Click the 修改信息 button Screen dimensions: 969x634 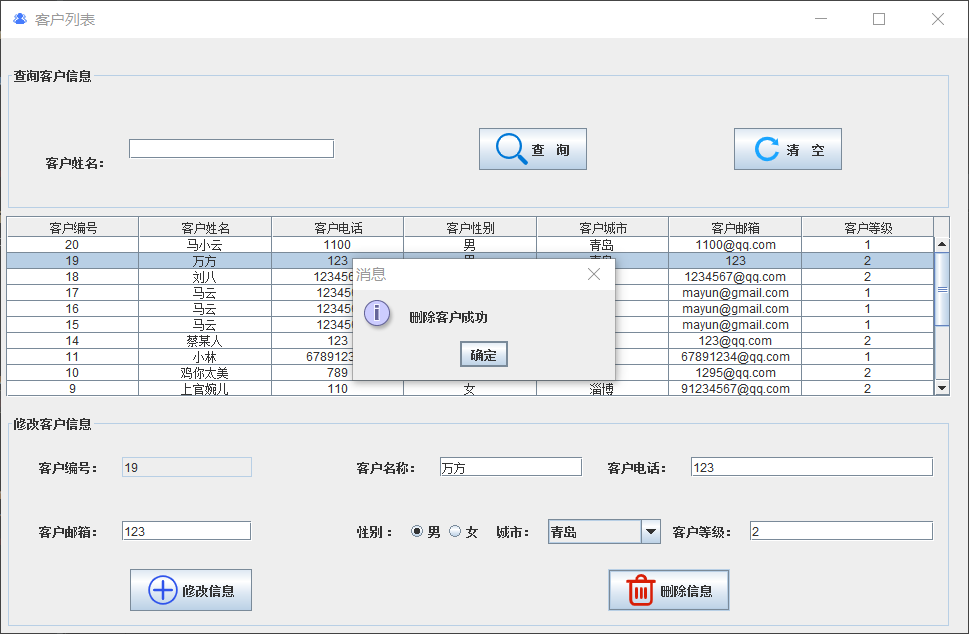click(191, 590)
